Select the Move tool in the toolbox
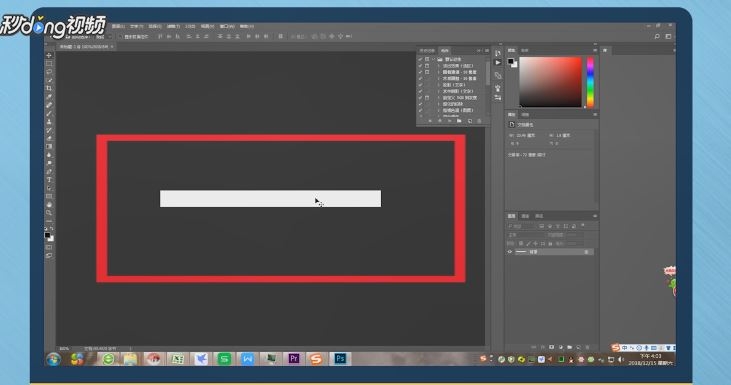Screen dimensions: 731x385 pos(49,55)
